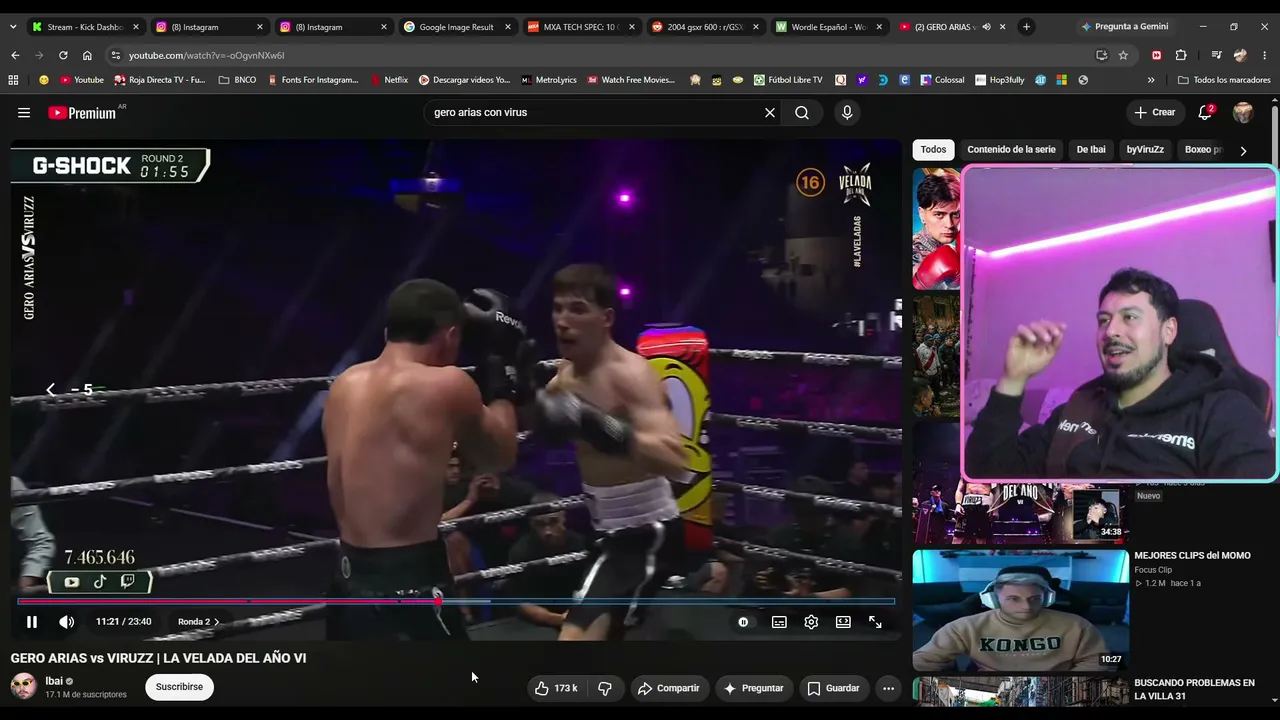Toggle the autoplay switch in player
The image size is (1280, 720).
pos(743,622)
